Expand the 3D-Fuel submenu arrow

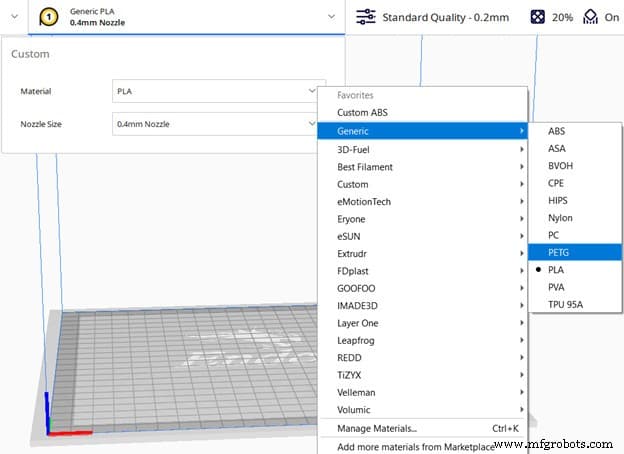[x=521, y=149]
